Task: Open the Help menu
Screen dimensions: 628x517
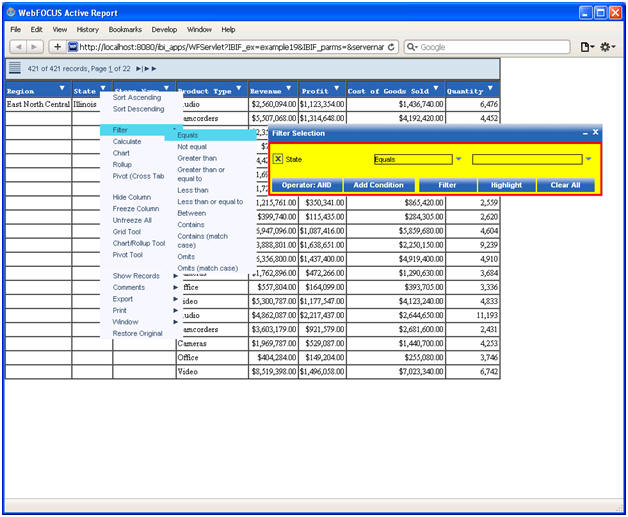Action: [228, 29]
